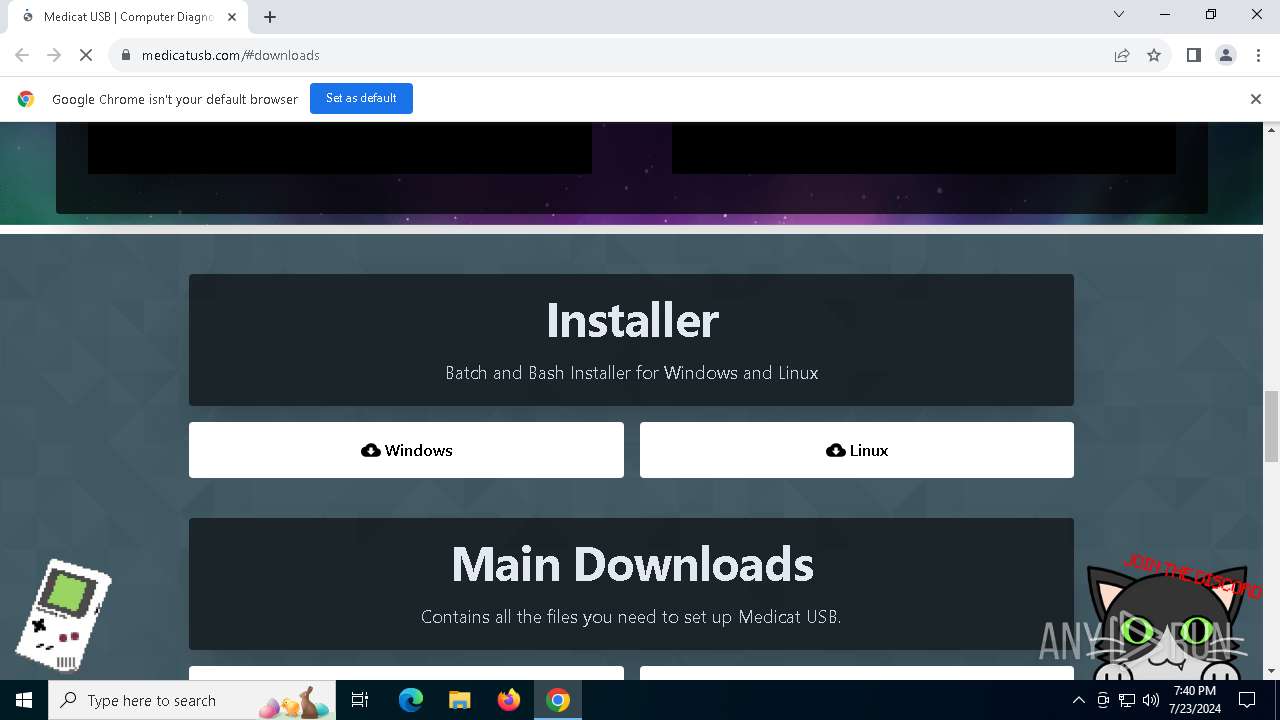
Task: Open the notification center
Action: [1247, 700]
